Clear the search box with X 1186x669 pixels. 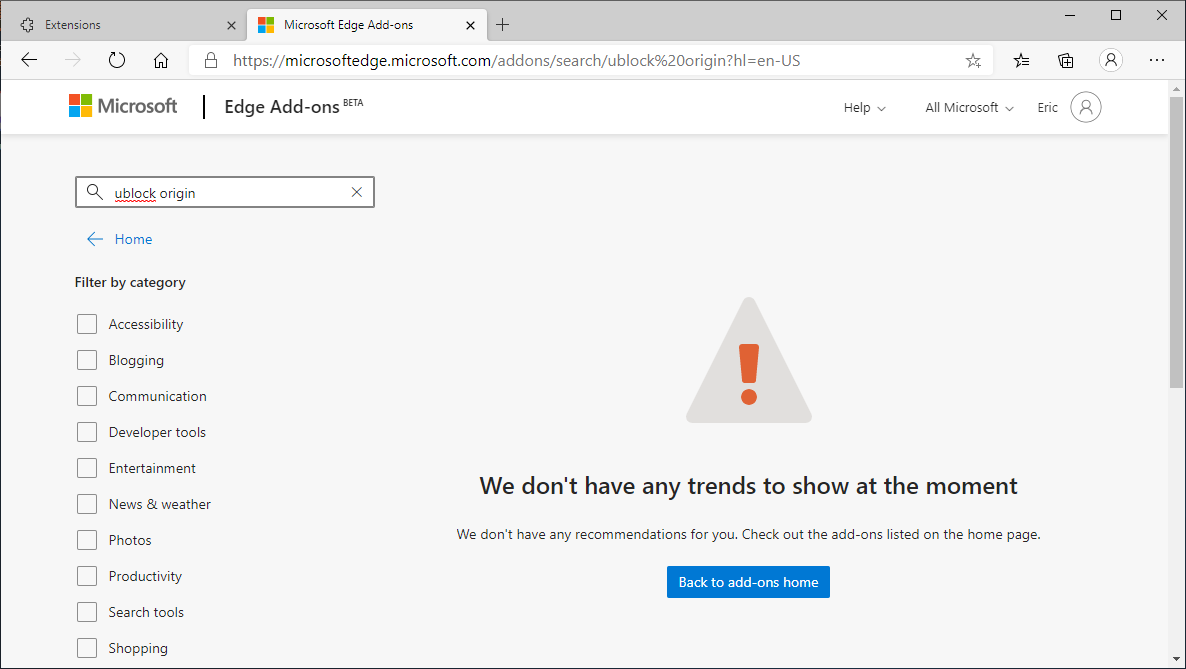[x=357, y=192]
